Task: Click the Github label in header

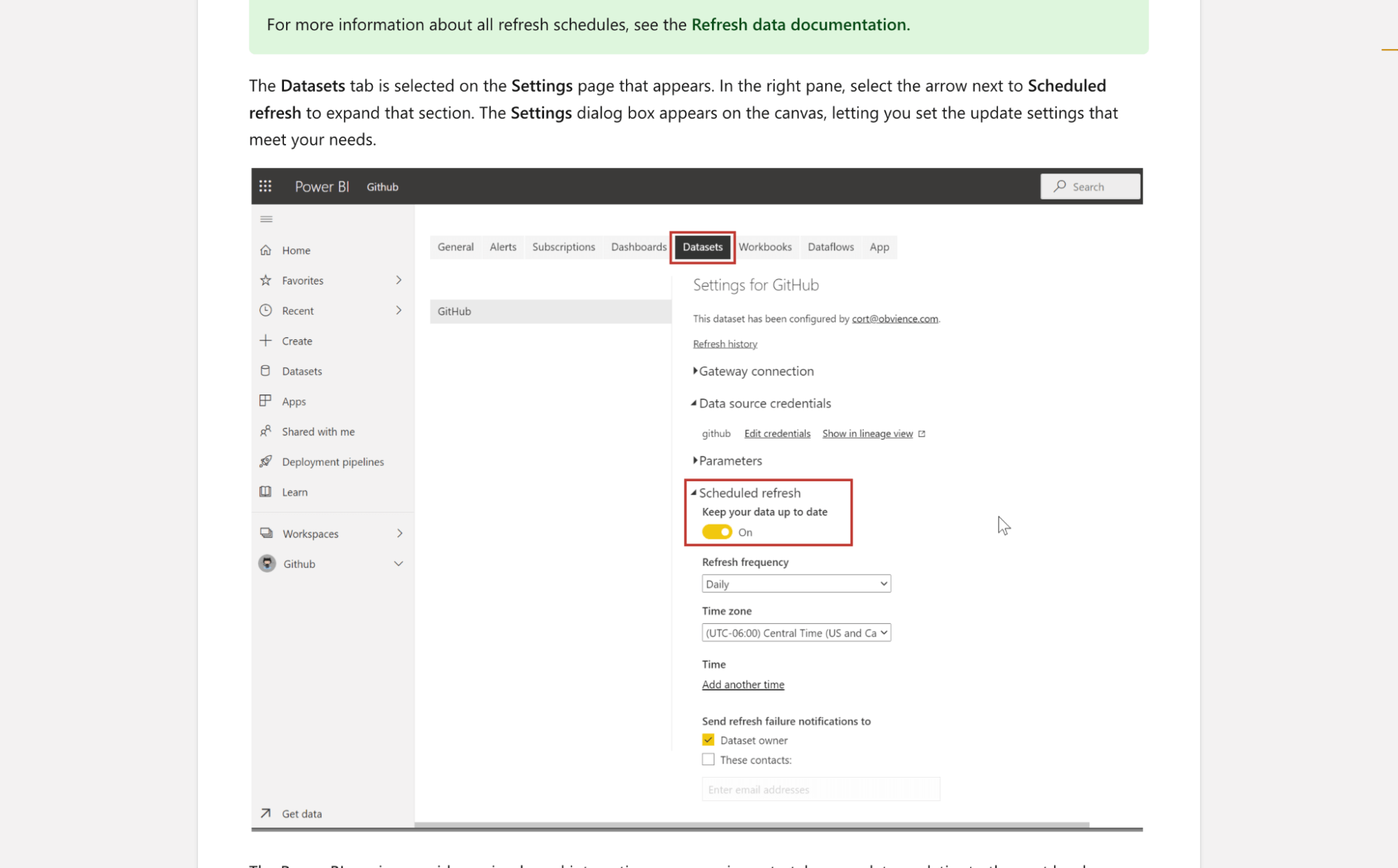Action: pos(383,187)
